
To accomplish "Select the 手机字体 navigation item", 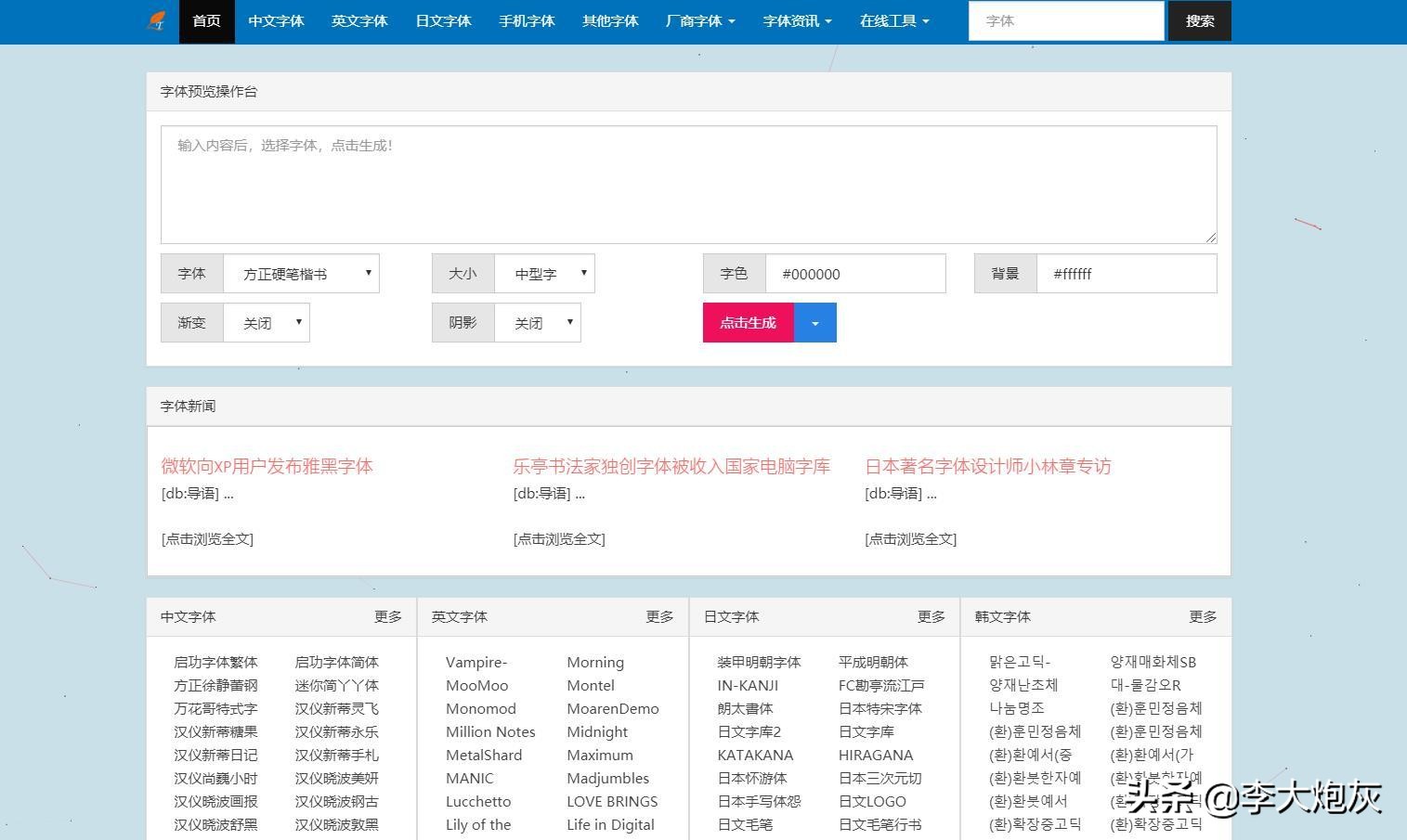I will [x=527, y=20].
